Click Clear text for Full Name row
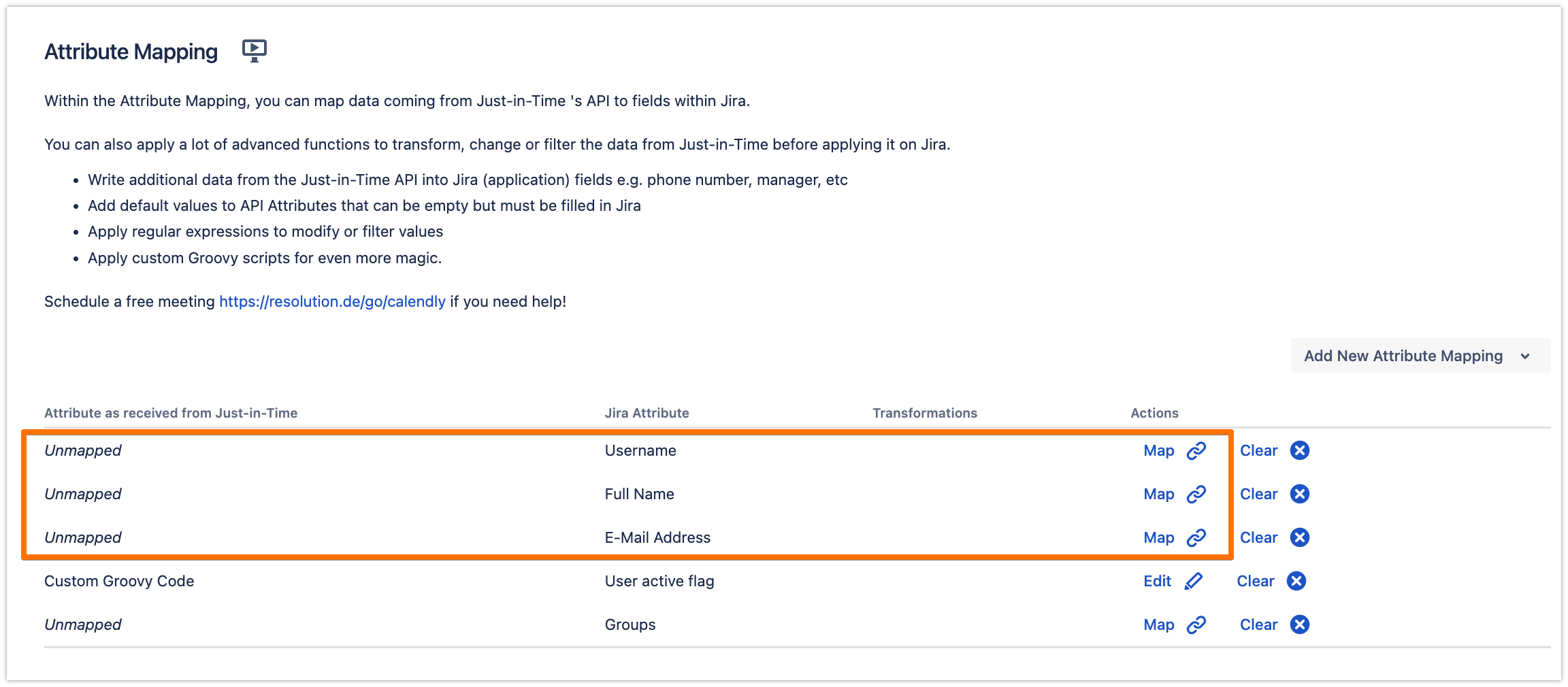This screenshot has width=1568, height=687. 1258,495
